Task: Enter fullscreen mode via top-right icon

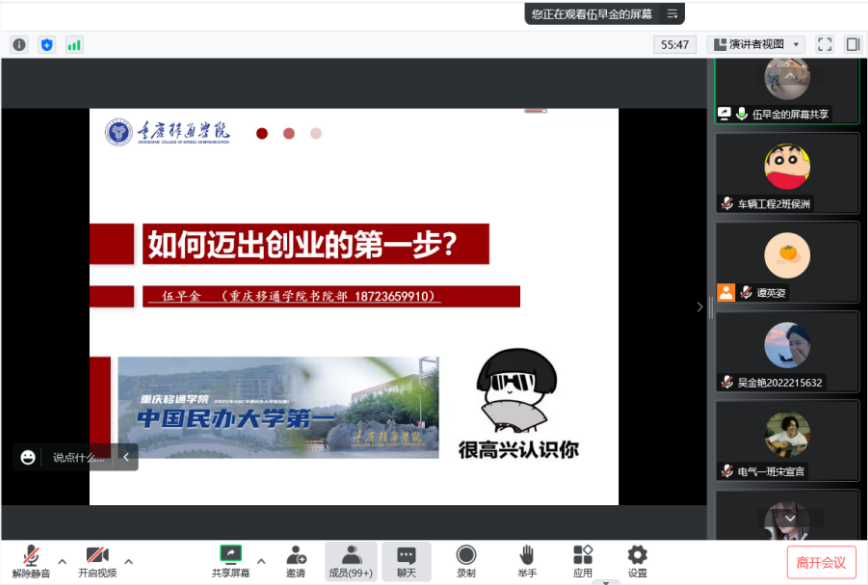Action: click(x=824, y=44)
